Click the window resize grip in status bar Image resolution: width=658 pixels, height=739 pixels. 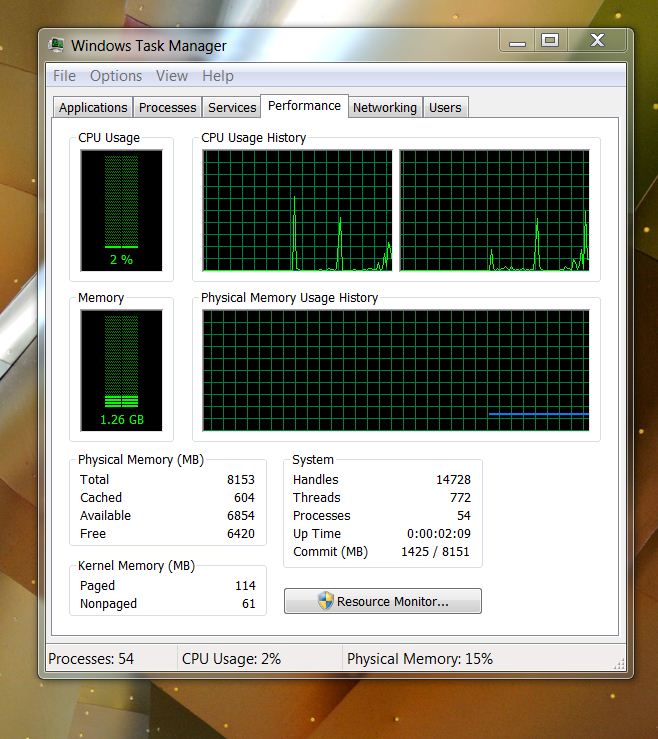tap(619, 664)
